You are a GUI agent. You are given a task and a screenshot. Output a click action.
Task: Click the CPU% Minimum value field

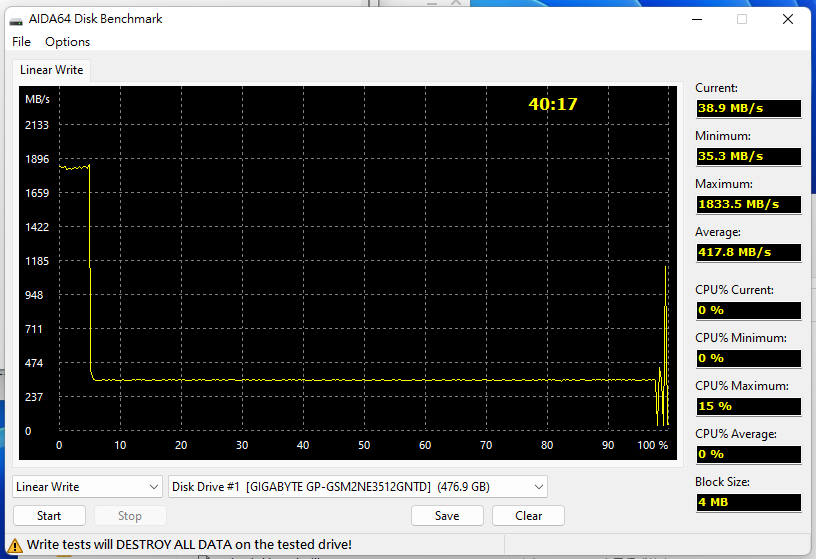(748, 358)
